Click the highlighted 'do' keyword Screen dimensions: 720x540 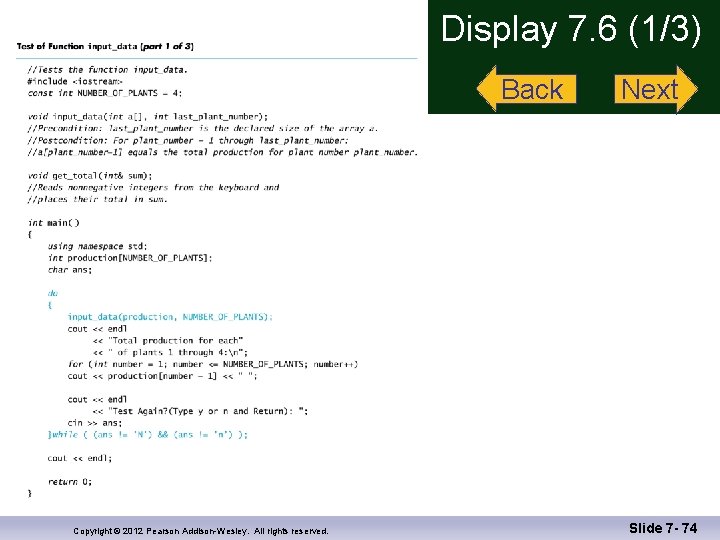click(52, 293)
